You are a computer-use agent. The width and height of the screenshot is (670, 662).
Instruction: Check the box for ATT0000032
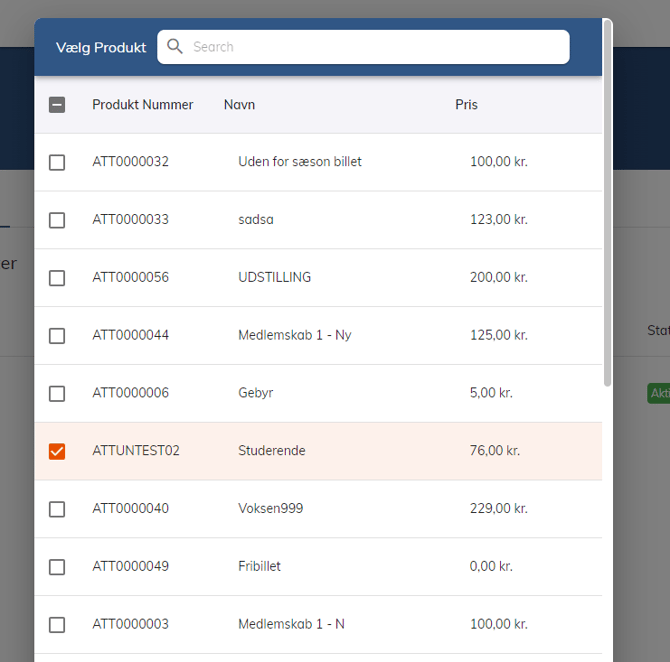pos(57,162)
